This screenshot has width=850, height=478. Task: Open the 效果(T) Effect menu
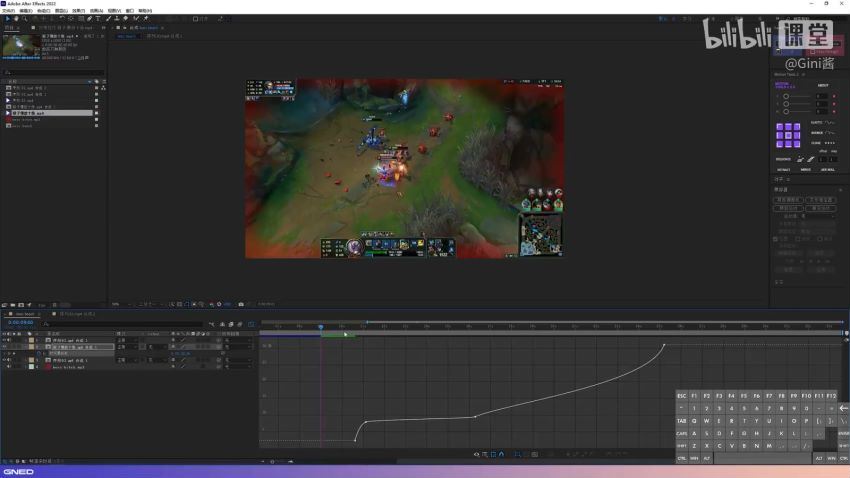tap(79, 11)
